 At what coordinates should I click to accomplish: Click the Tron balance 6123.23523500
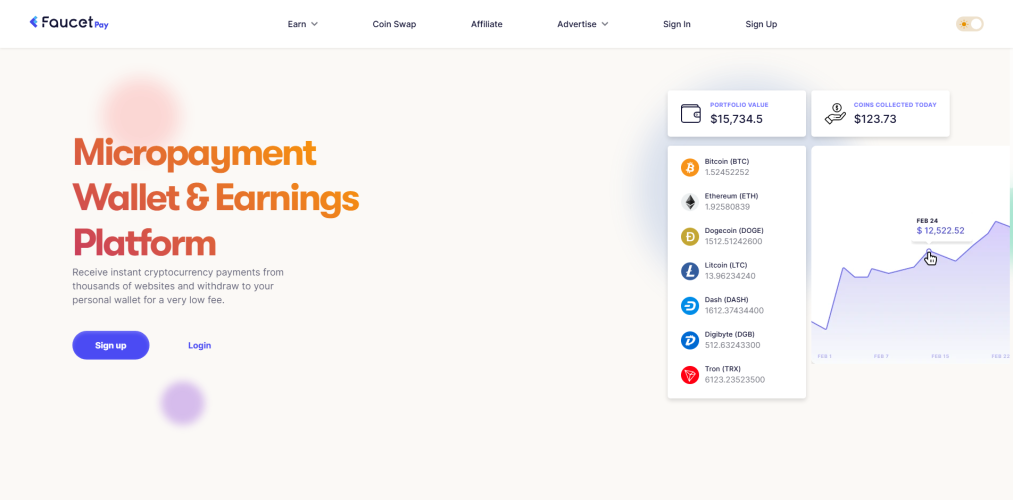coord(735,380)
